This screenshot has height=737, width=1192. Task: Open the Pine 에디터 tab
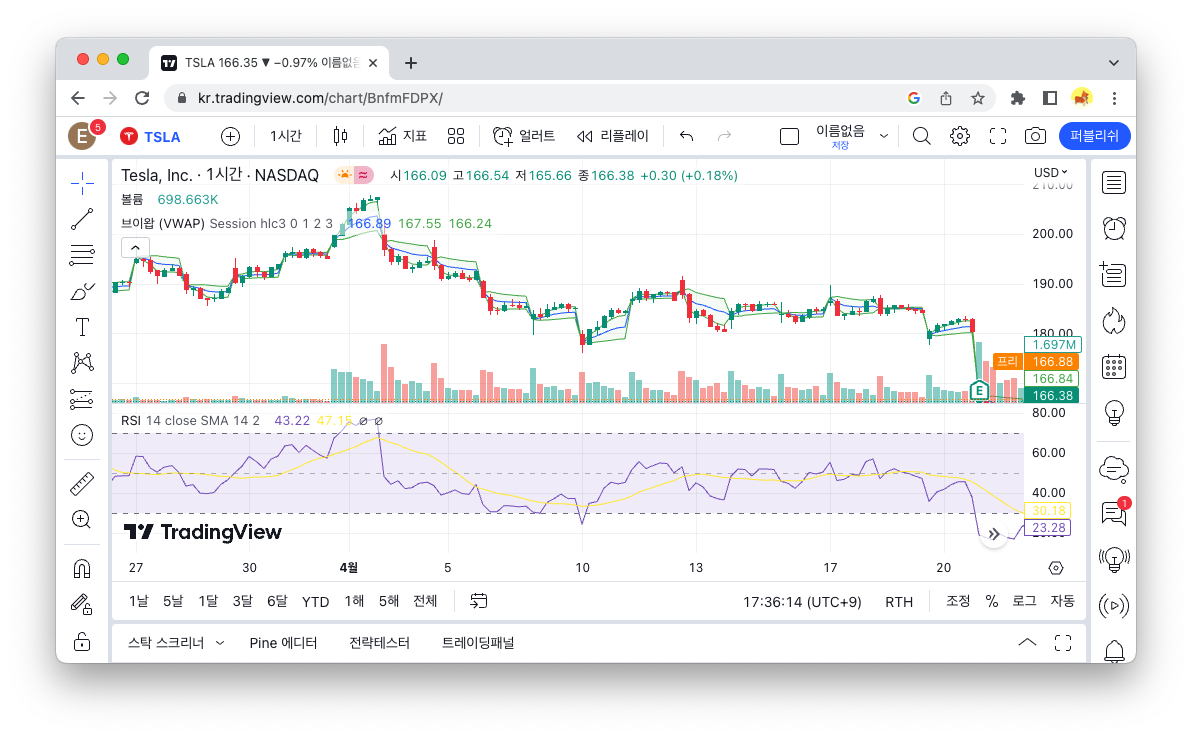(283, 643)
